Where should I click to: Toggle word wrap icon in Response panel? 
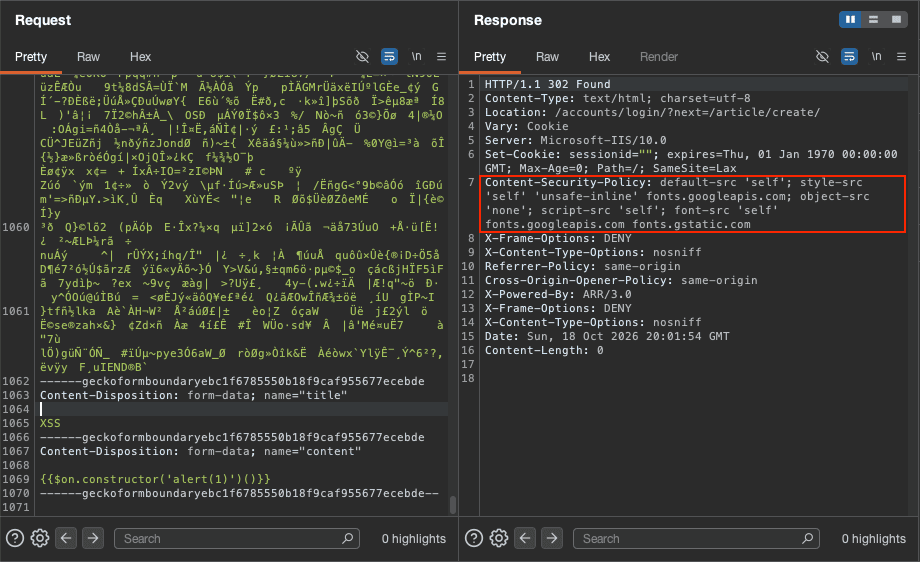point(849,56)
